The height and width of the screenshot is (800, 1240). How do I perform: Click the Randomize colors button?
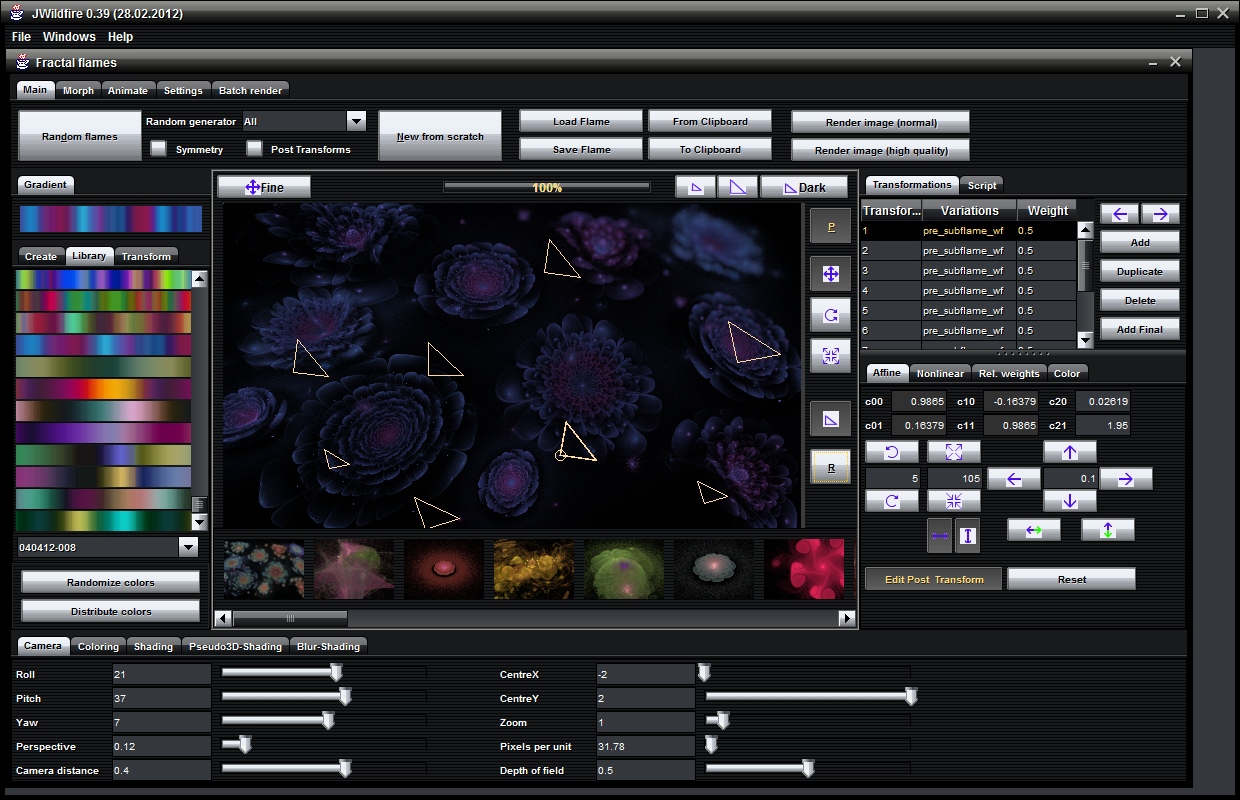pos(111,583)
